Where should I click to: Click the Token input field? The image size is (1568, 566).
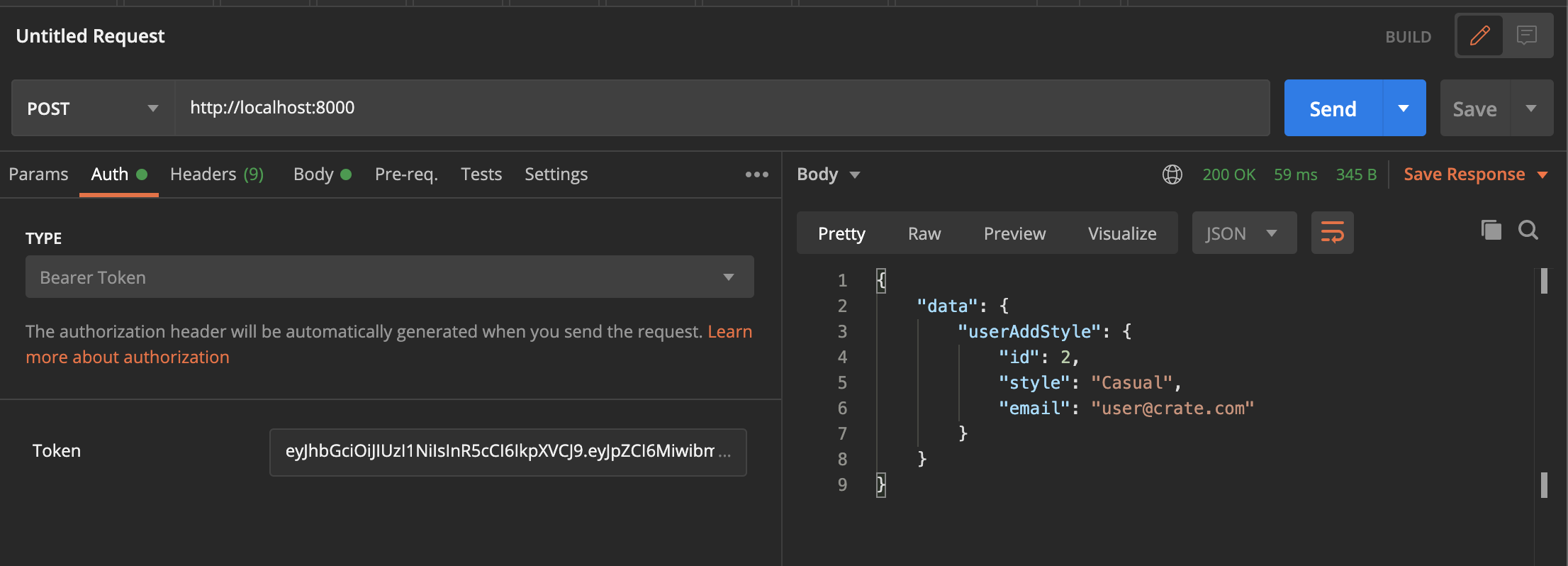[x=508, y=452]
